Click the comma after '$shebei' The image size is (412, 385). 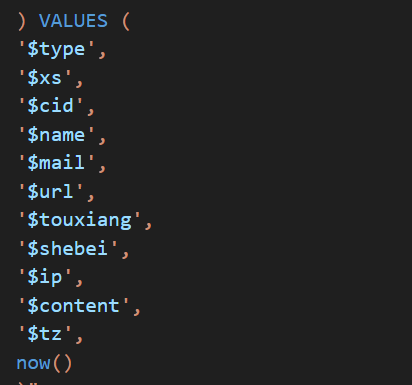click(x=125, y=253)
